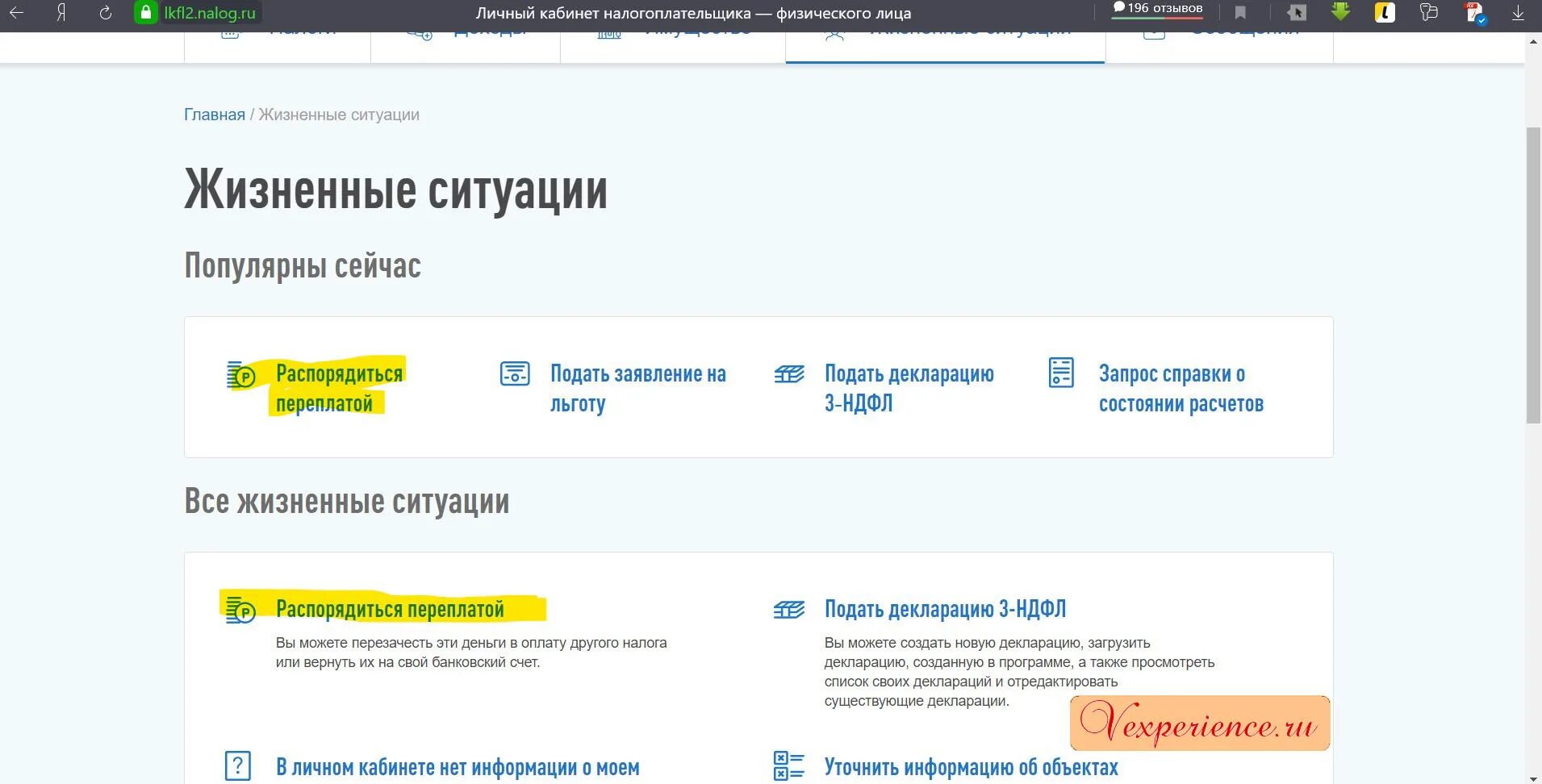Click the question mark icon near the bottom
Screen dimensions: 1542x784
pyautogui.click(x=238, y=765)
